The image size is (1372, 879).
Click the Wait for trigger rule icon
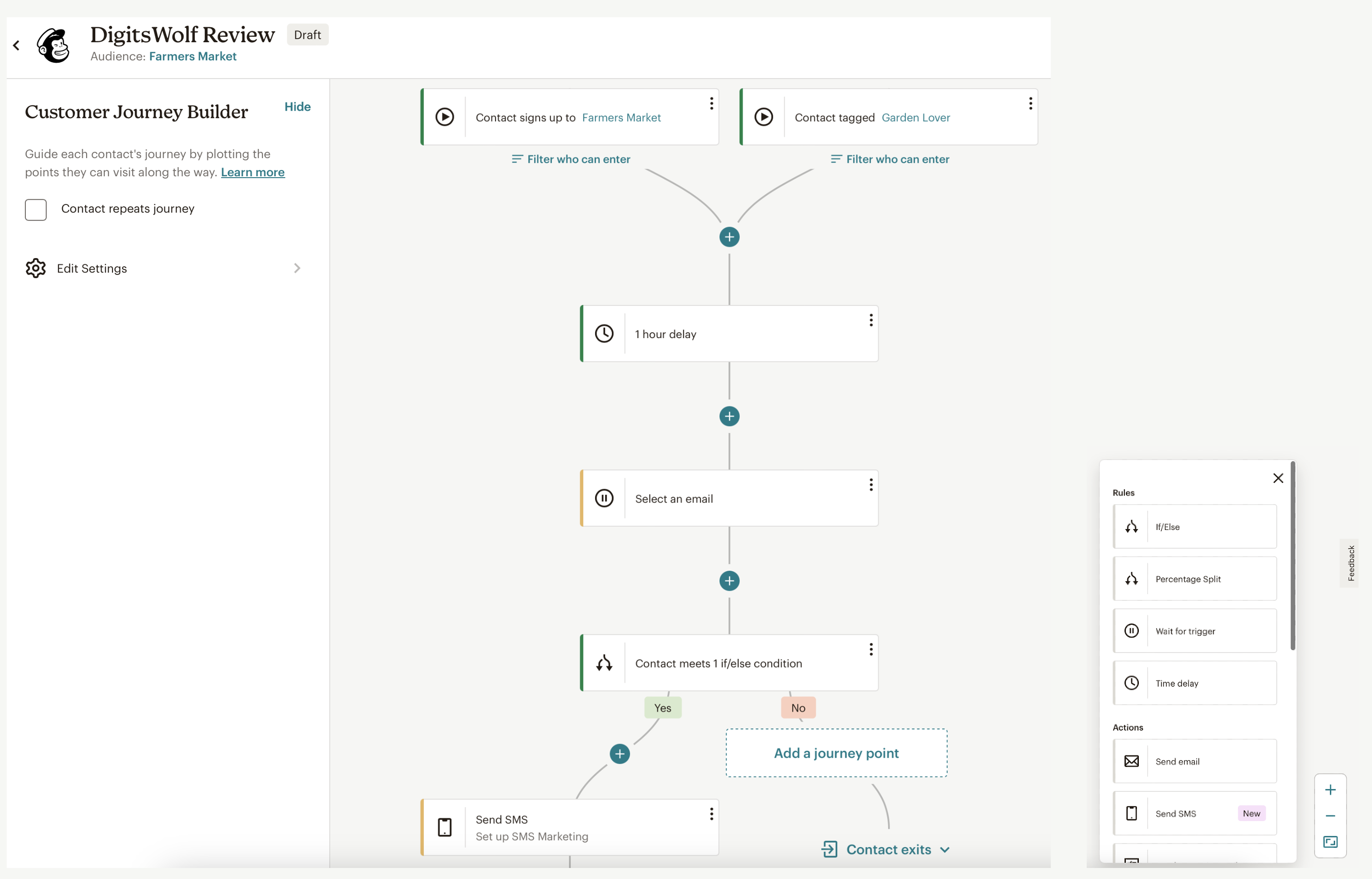pyautogui.click(x=1131, y=630)
